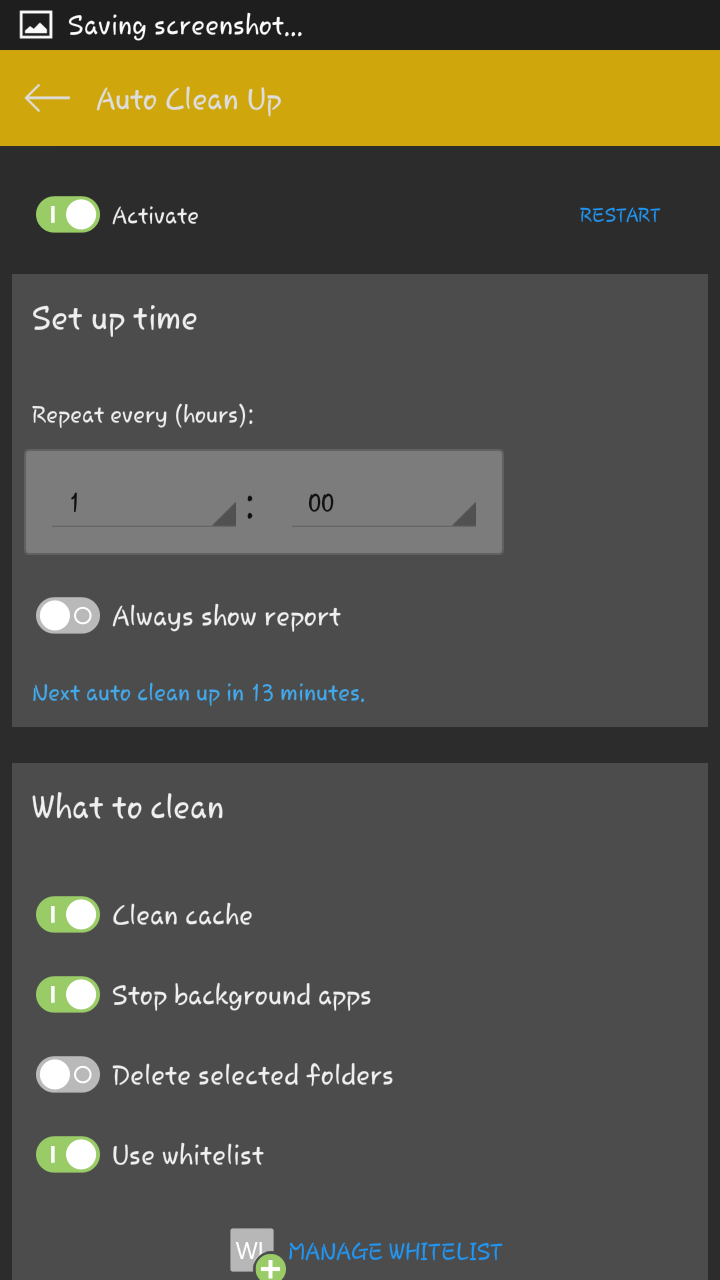Image resolution: width=720 pixels, height=1280 pixels.
Task: Disable Use whitelist option
Action: pyautogui.click(x=67, y=1154)
